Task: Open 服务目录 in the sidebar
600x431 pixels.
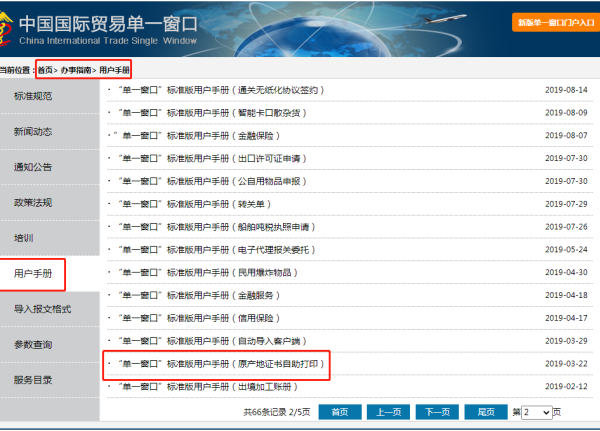Action: (x=33, y=380)
